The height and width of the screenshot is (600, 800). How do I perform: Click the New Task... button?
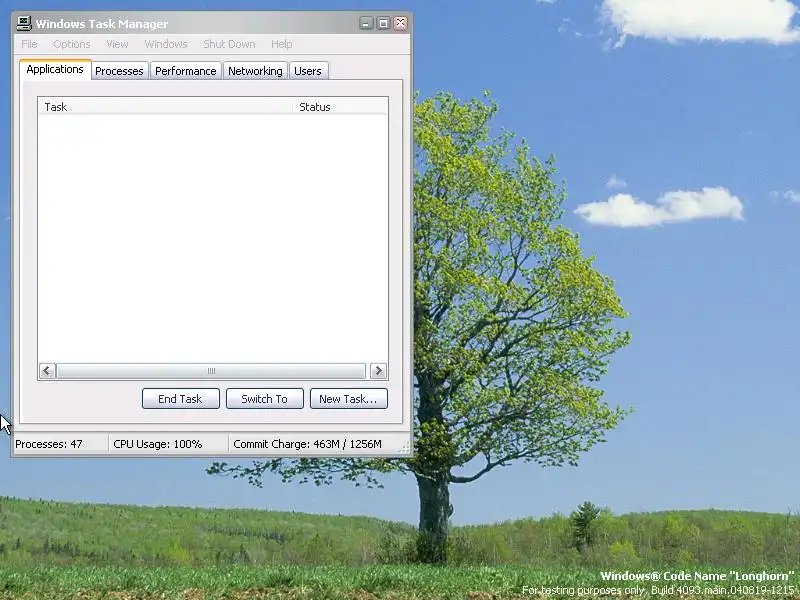(348, 398)
